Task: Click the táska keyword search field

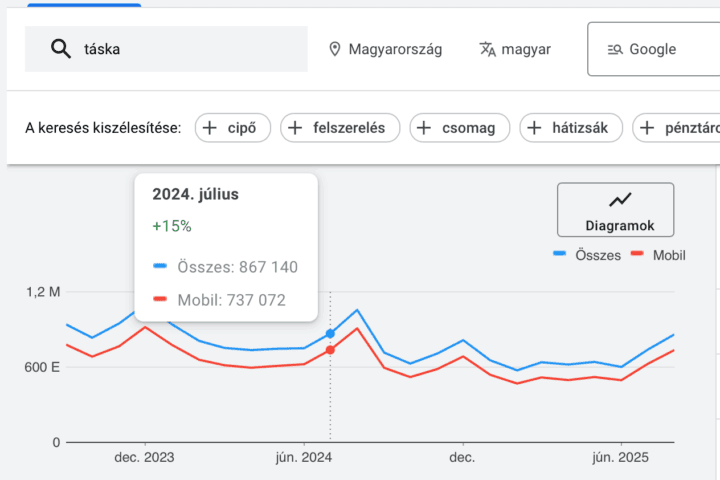Action: [180, 49]
